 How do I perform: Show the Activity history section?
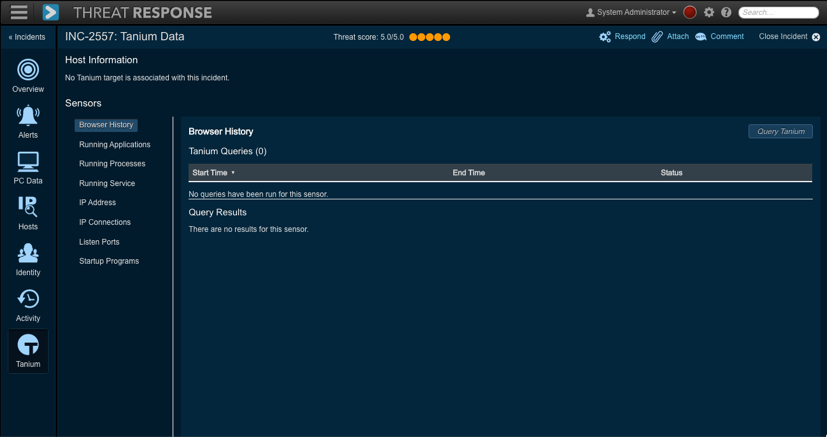tap(28, 306)
